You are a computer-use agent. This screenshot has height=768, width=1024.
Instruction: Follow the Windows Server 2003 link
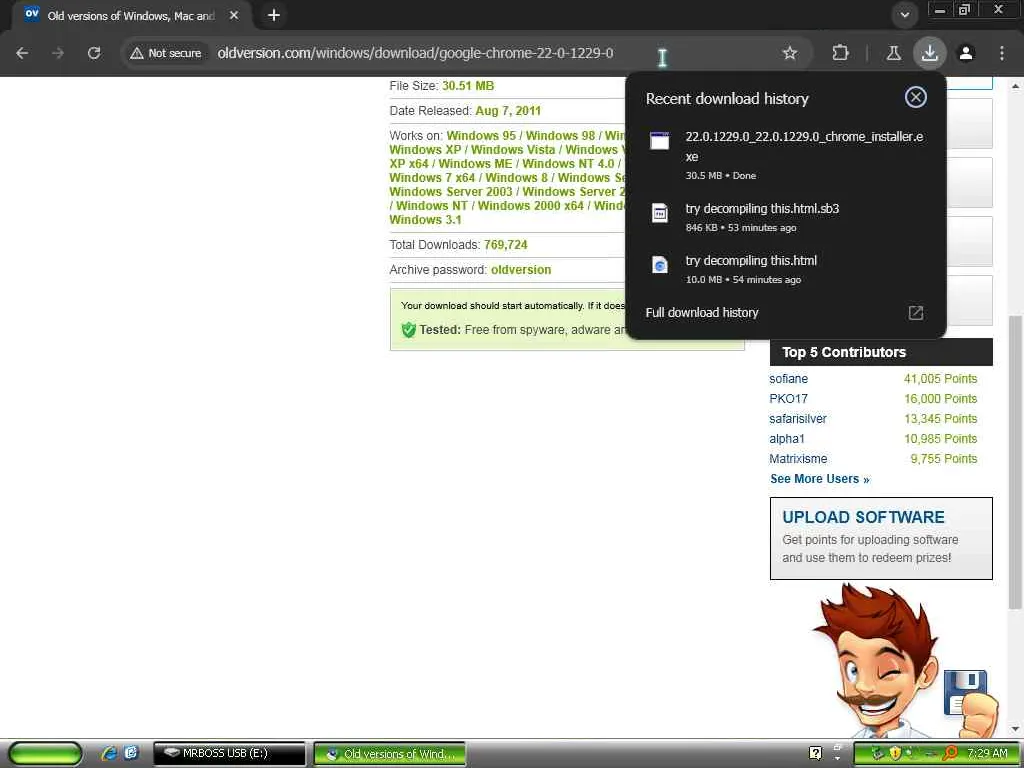(x=451, y=191)
